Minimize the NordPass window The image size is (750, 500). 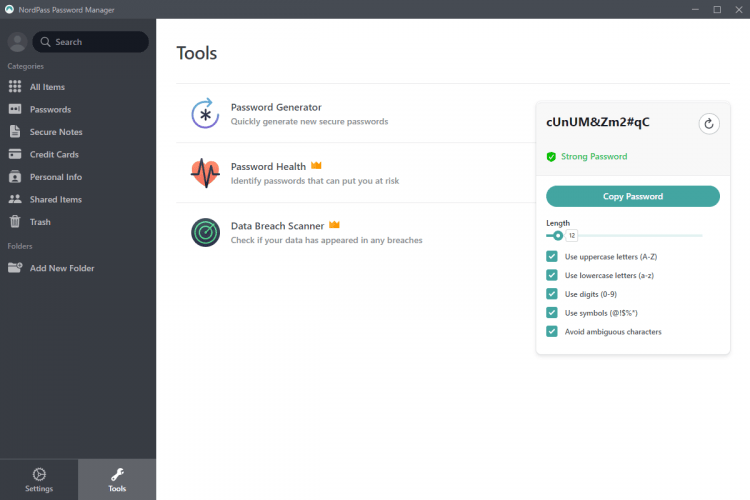pyautogui.click(x=695, y=9)
